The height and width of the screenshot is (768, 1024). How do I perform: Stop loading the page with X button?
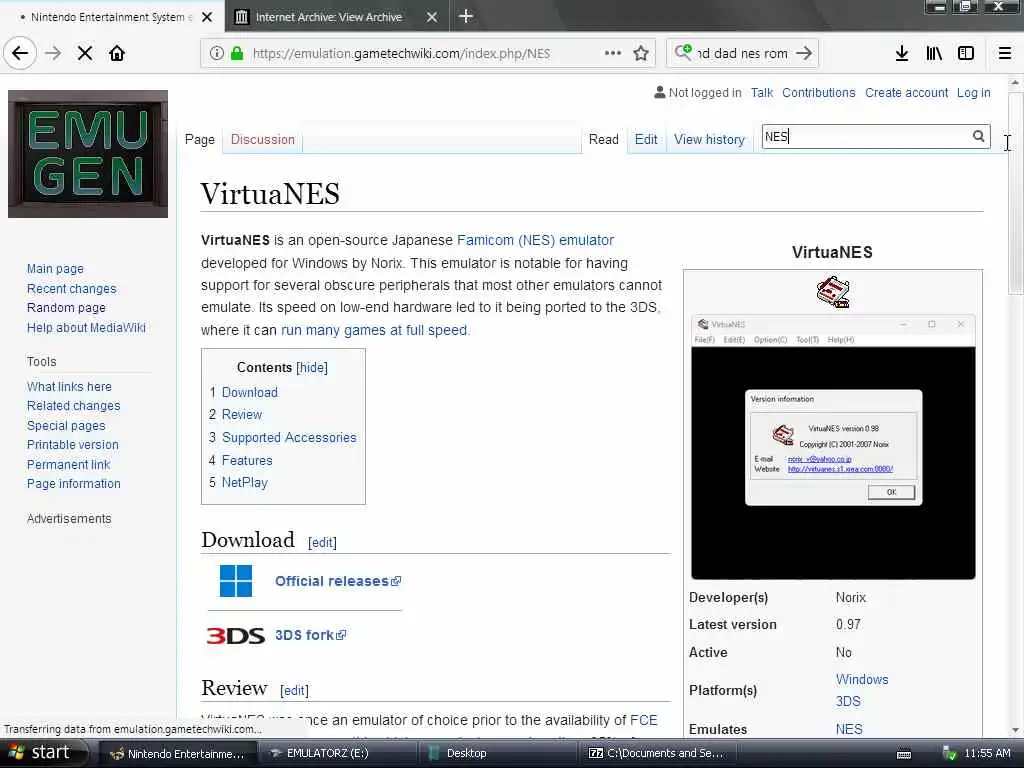tap(85, 54)
